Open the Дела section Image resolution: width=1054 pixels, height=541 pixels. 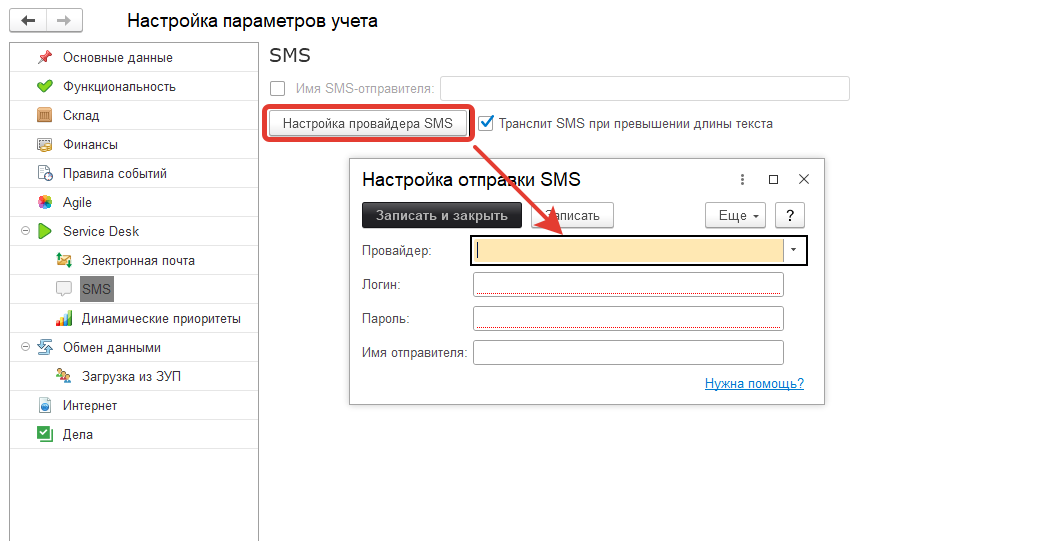point(77,434)
